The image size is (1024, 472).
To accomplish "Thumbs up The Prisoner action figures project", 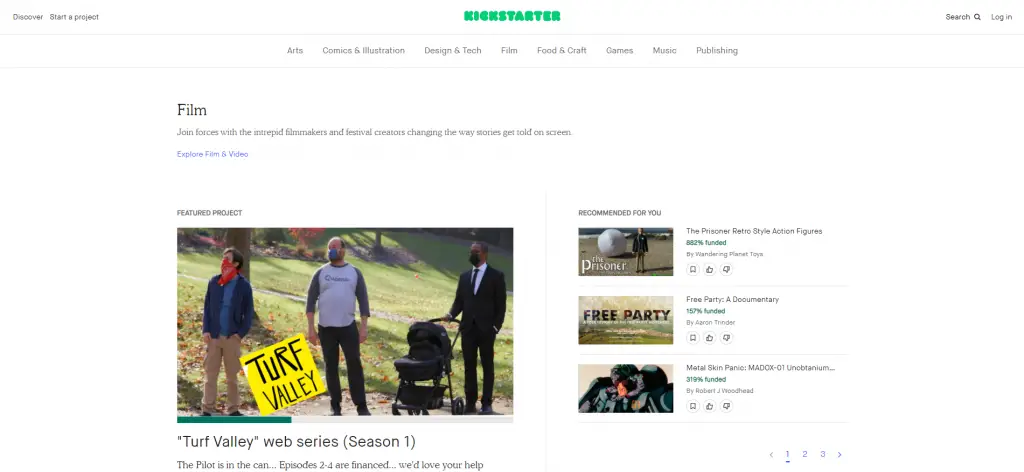I will coord(710,270).
